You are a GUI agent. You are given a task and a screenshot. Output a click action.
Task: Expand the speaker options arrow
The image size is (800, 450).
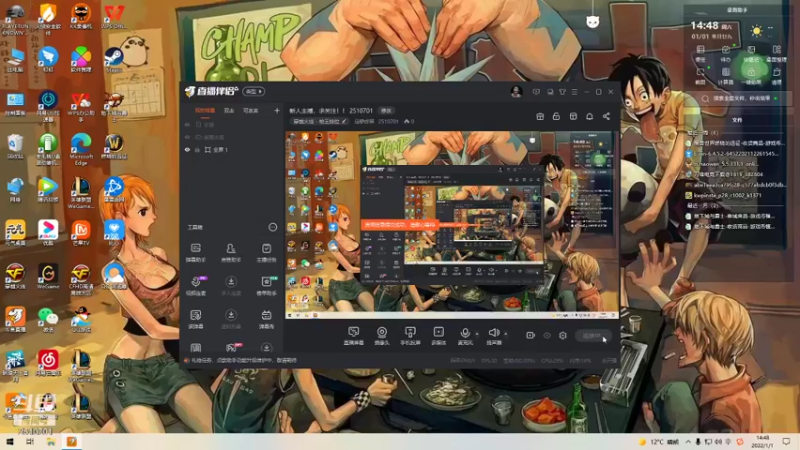point(506,334)
